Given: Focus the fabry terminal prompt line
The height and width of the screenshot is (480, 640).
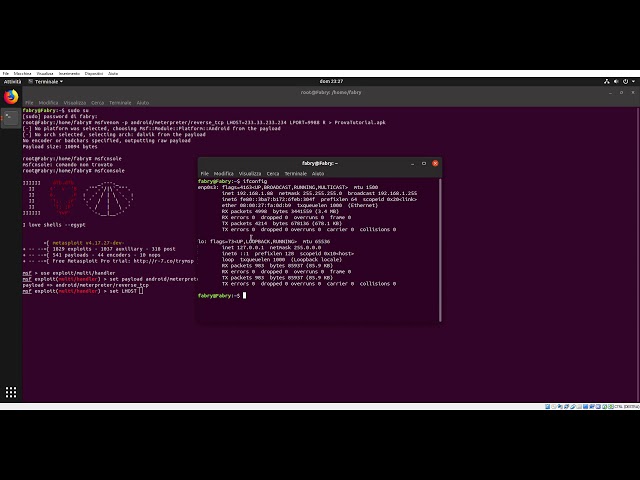Looking at the screenshot, I should click(222, 296).
